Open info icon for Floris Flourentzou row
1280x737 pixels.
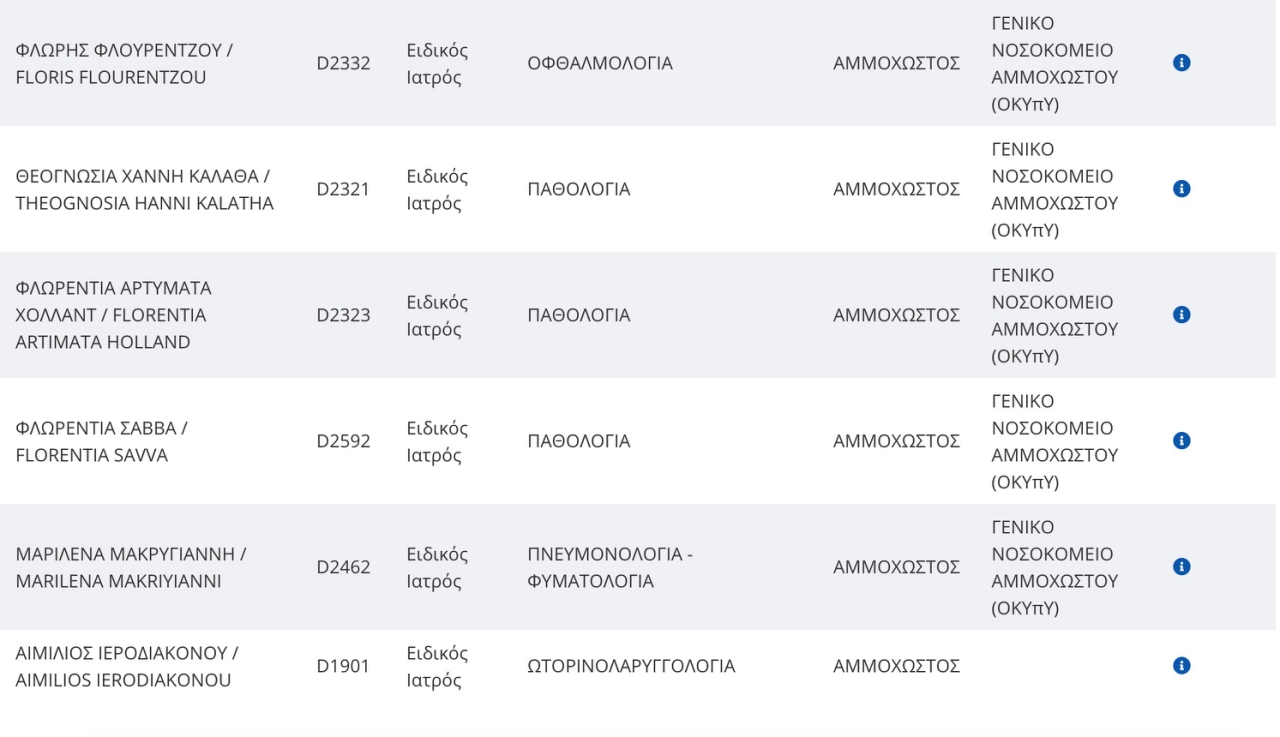(1181, 63)
